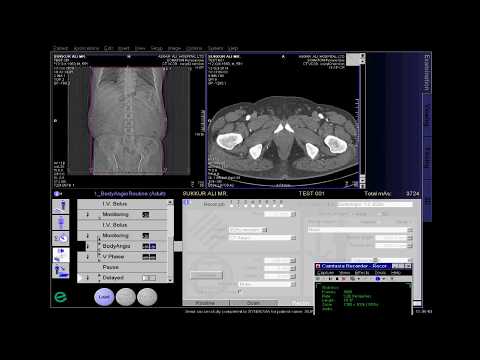
Task: Click the round info icon beside Recon job
Action: 187,203
